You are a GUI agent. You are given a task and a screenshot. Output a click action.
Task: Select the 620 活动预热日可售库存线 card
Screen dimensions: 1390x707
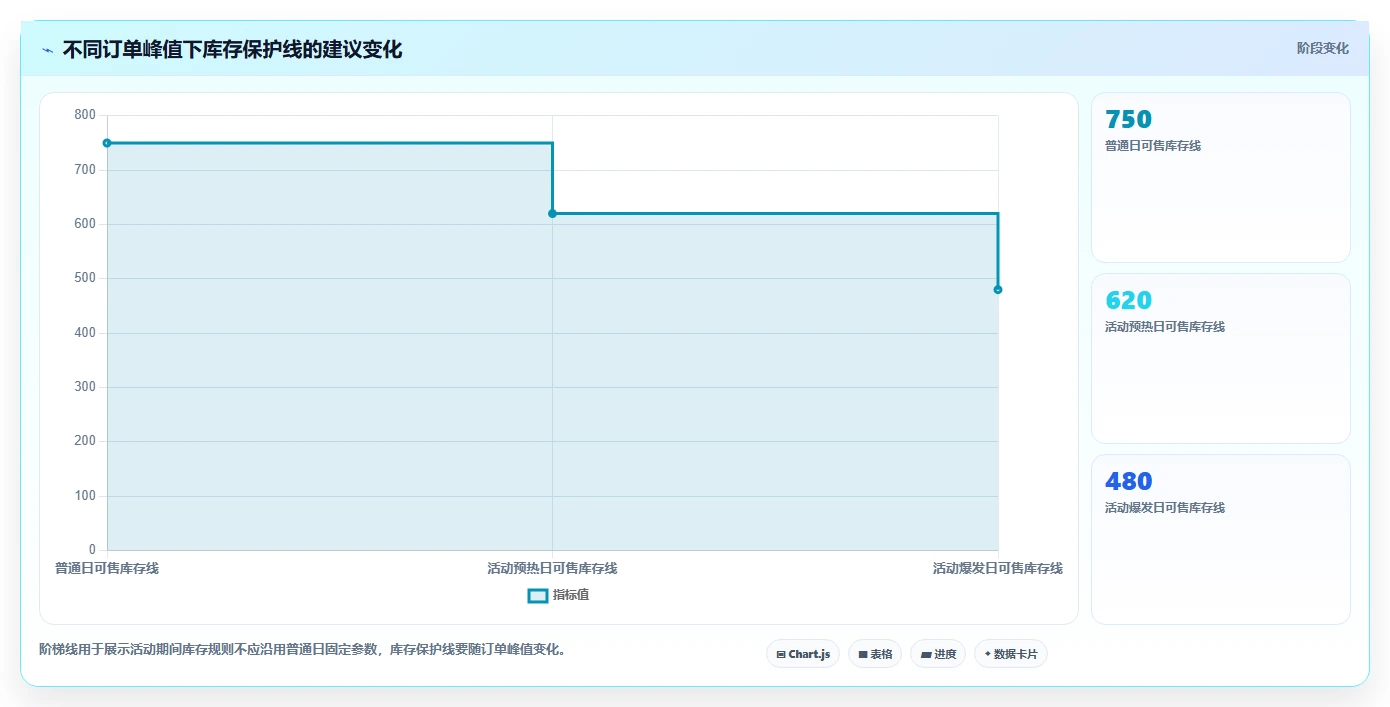(1221, 358)
